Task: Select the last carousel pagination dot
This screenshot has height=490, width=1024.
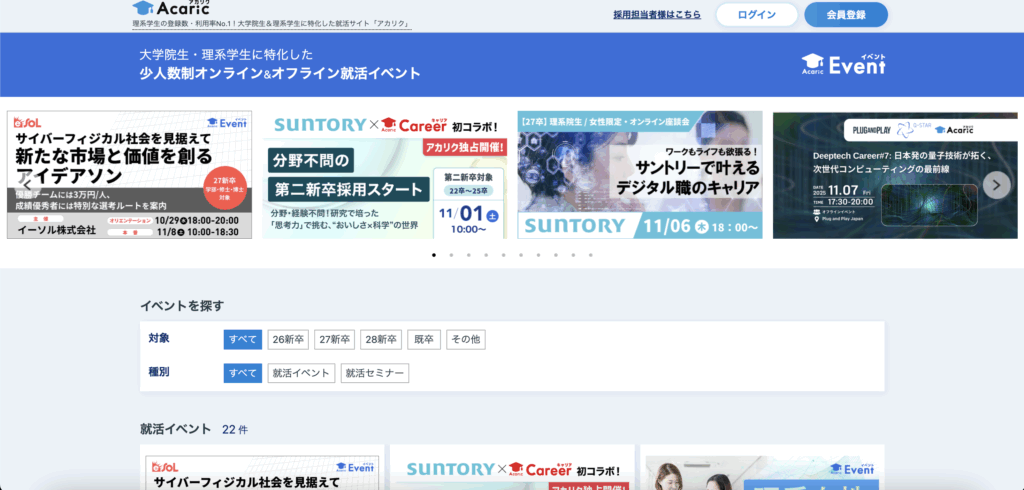Action: tap(591, 255)
